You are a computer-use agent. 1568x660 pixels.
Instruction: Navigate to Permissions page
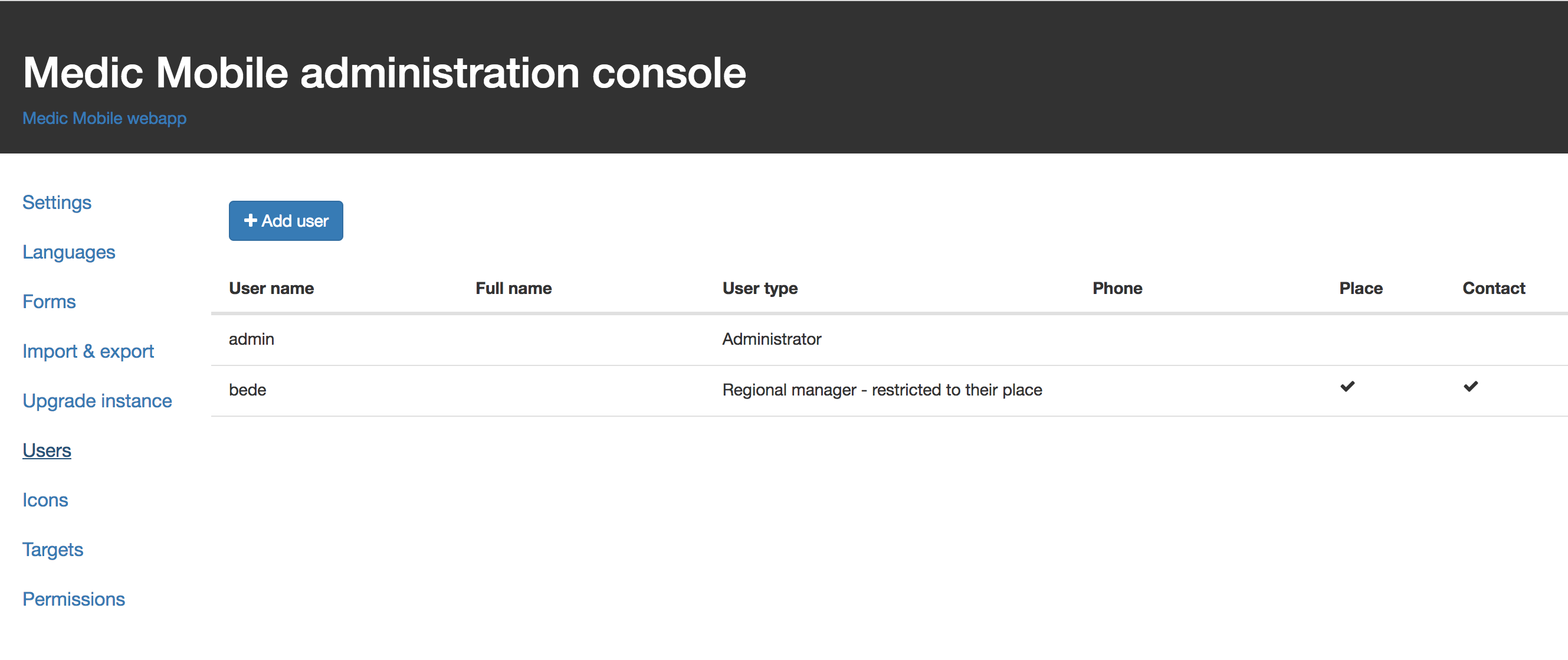[x=74, y=599]
